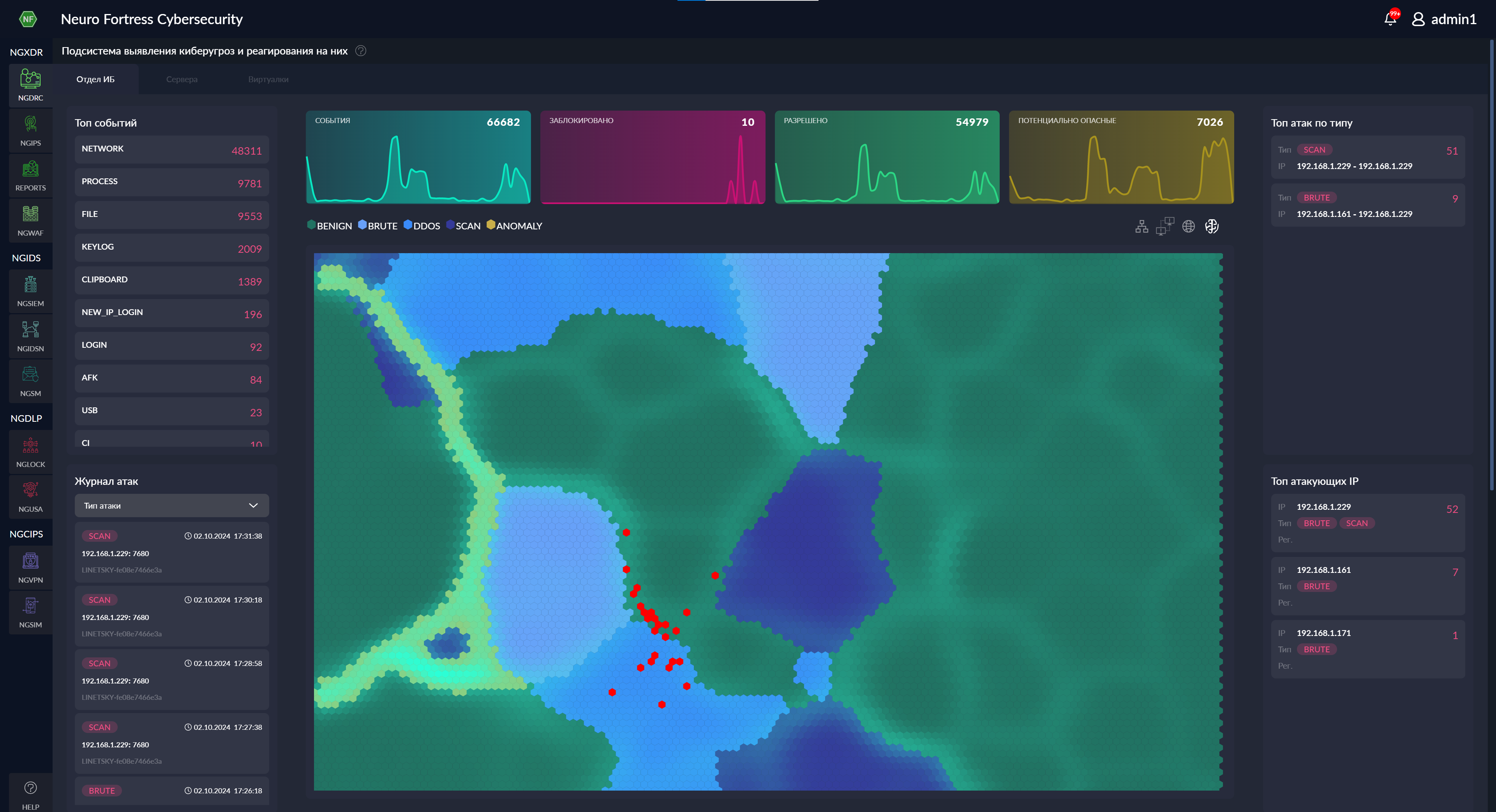Viewport: 1496px width, 812px height.
Task: Open the HELP link
Action: [30, 794]
